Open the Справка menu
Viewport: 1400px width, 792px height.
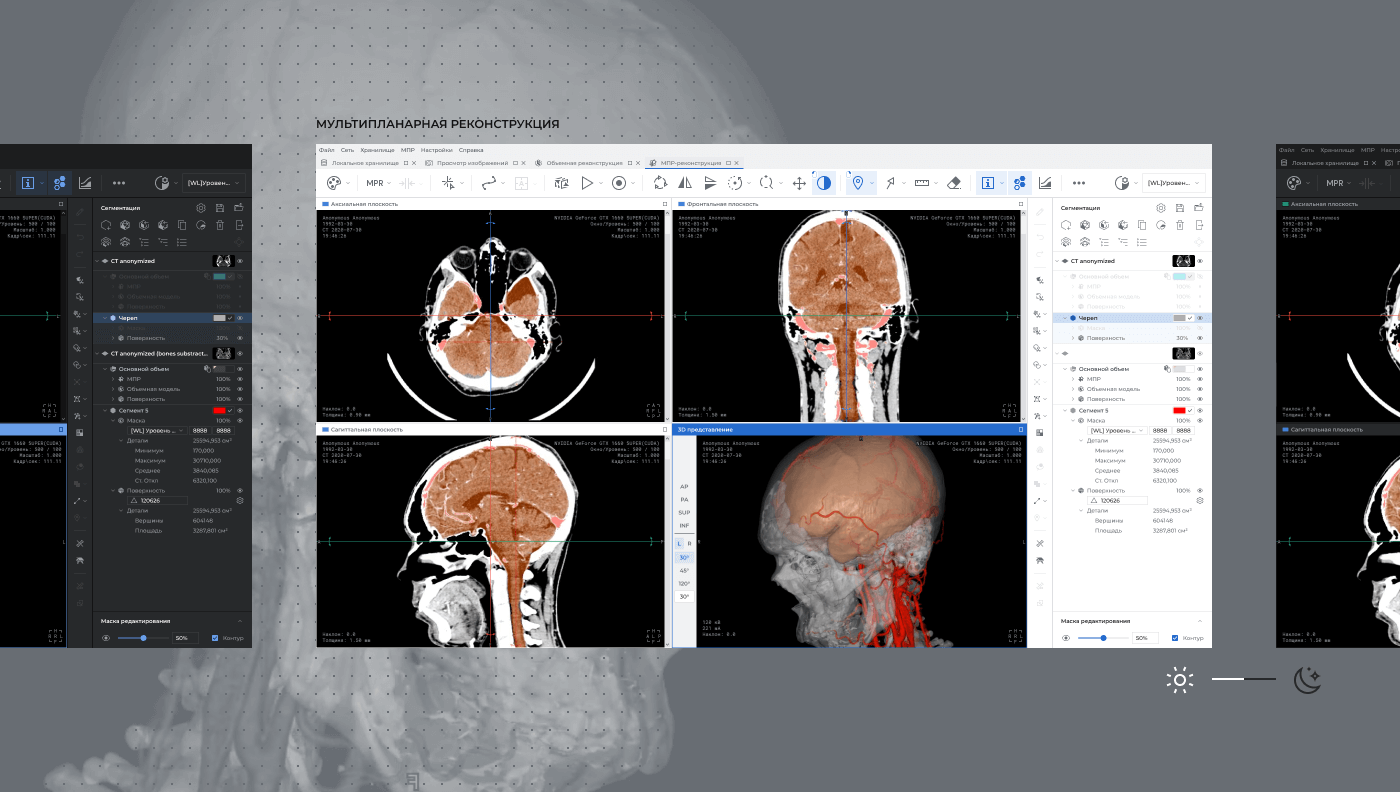(471, 150)
